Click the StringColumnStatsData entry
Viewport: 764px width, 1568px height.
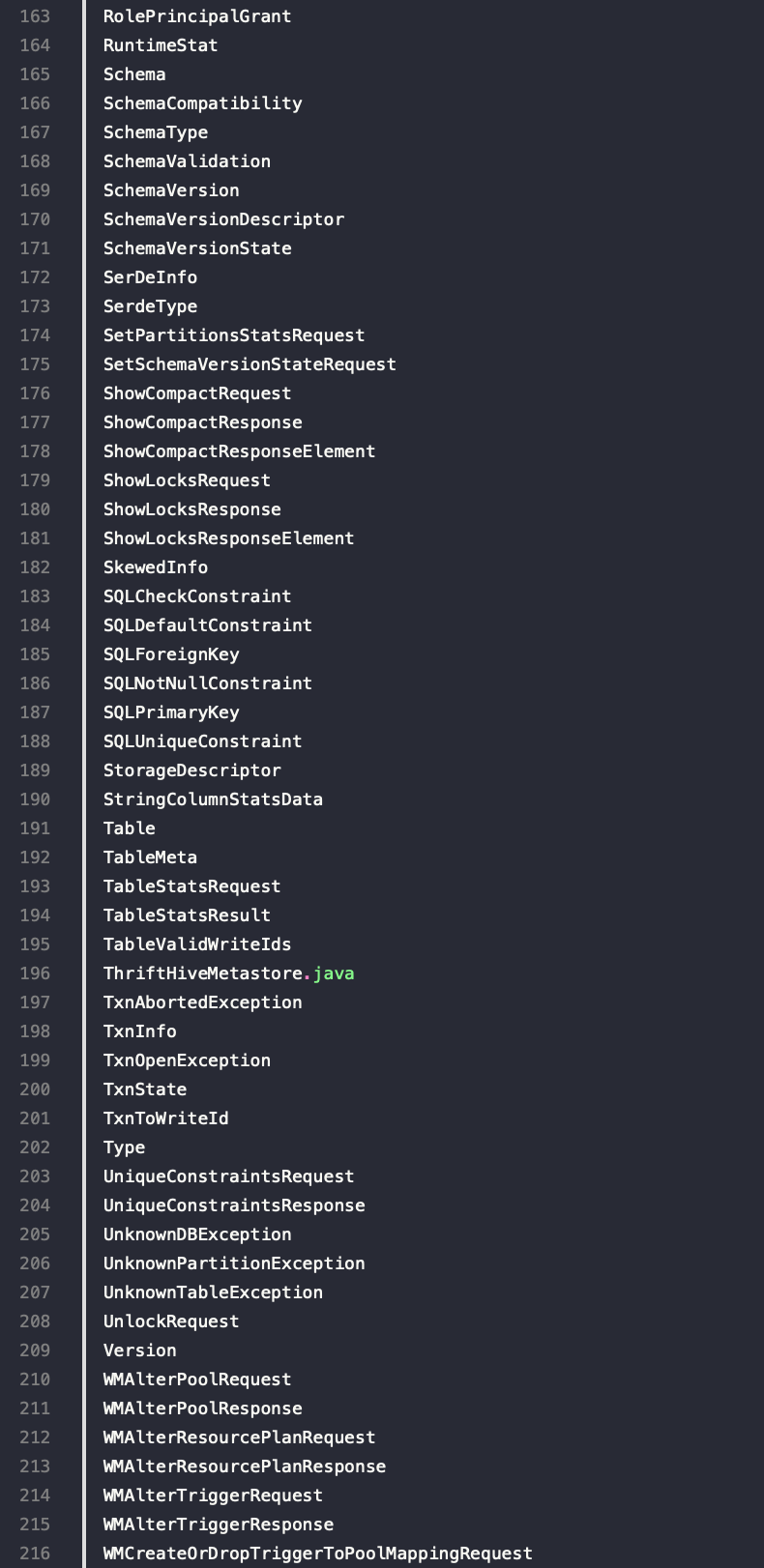click(213, 799)
